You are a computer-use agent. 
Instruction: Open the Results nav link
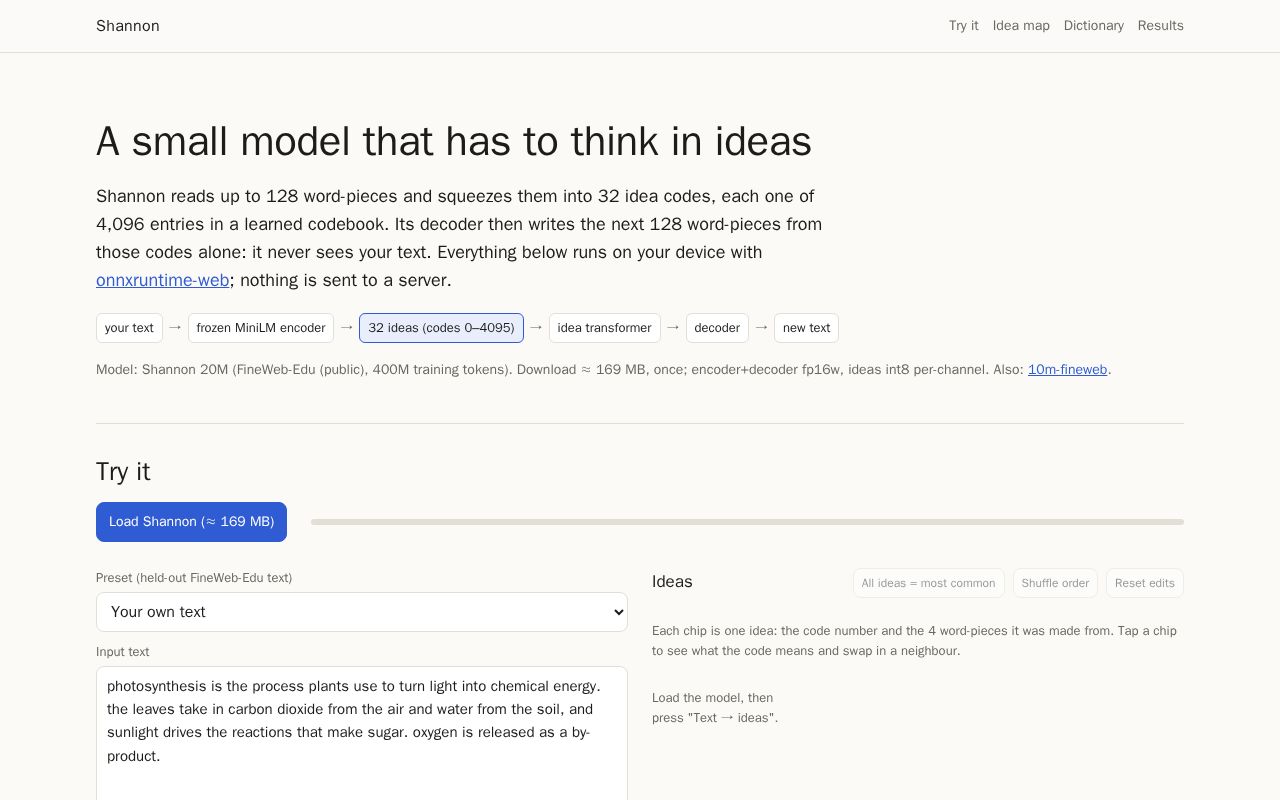(x=1161, y=26)
